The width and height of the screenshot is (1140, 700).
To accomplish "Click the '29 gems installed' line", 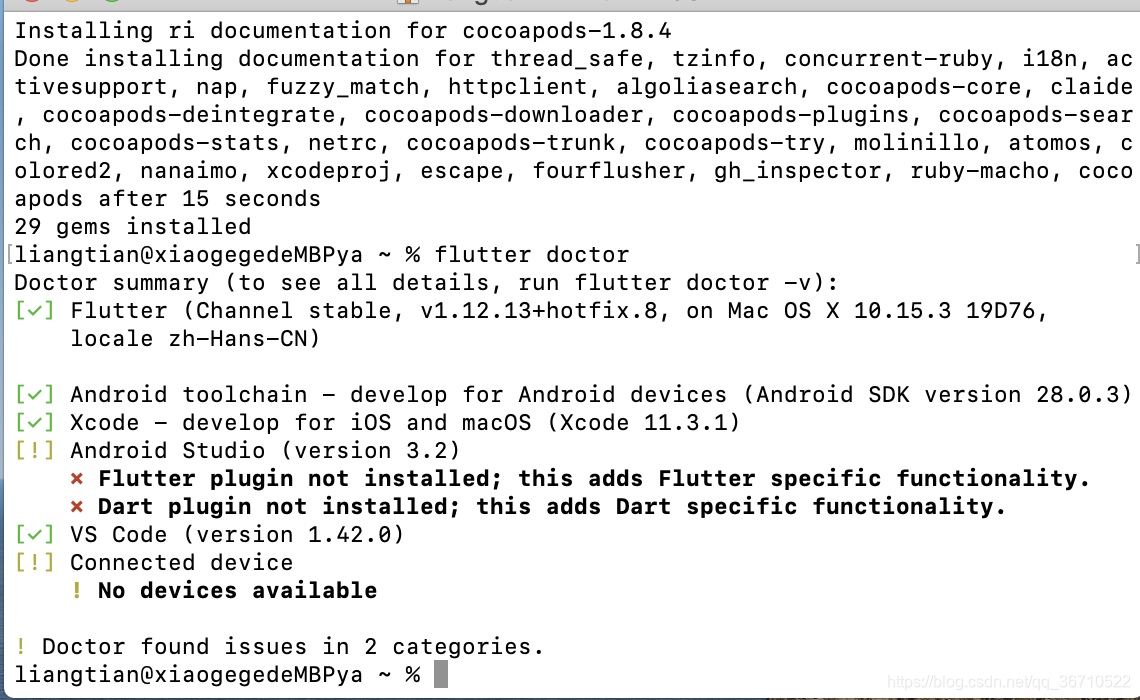I will (x=133, y=227).
